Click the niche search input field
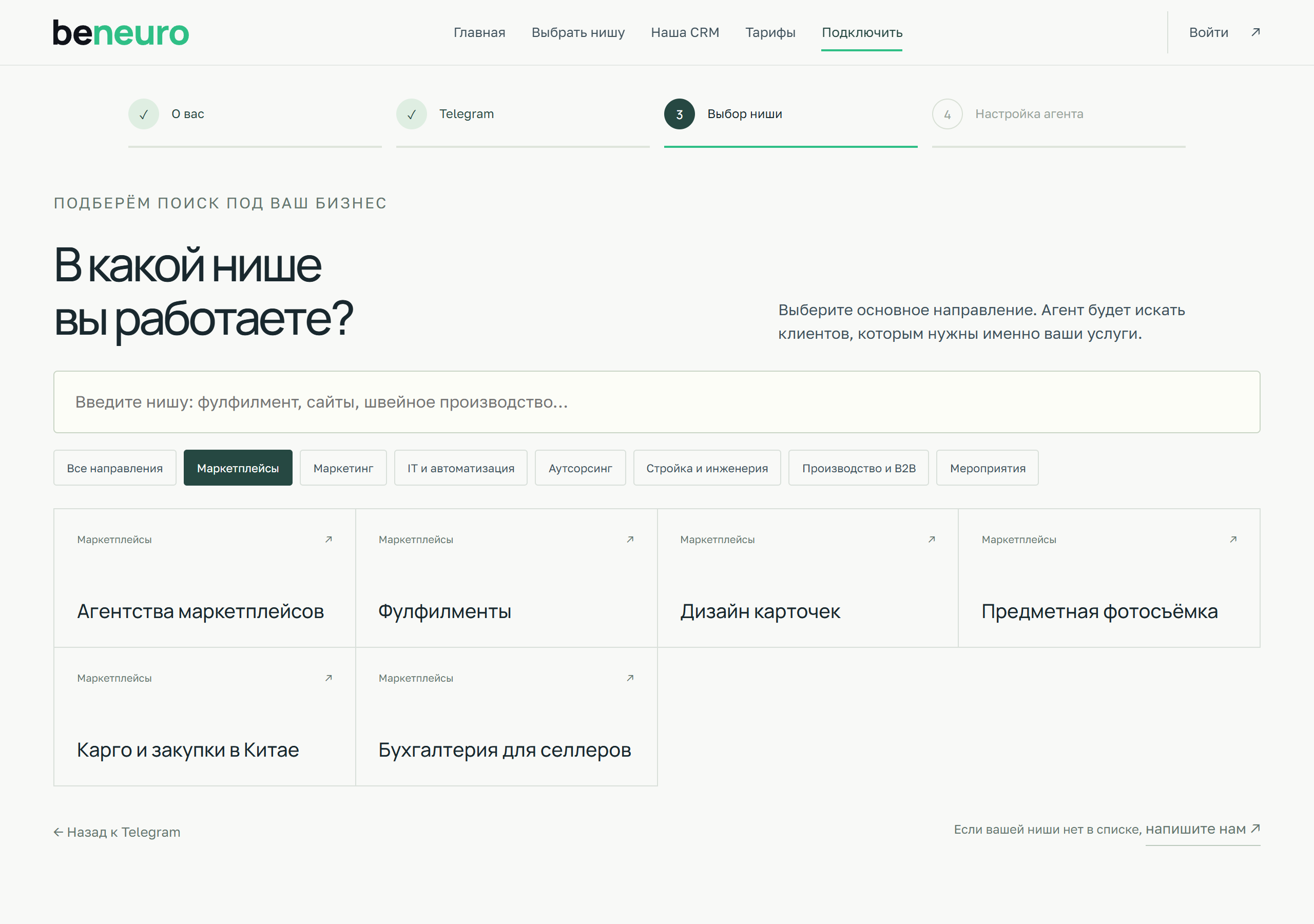1314x924 pixels. coord(656,402)
